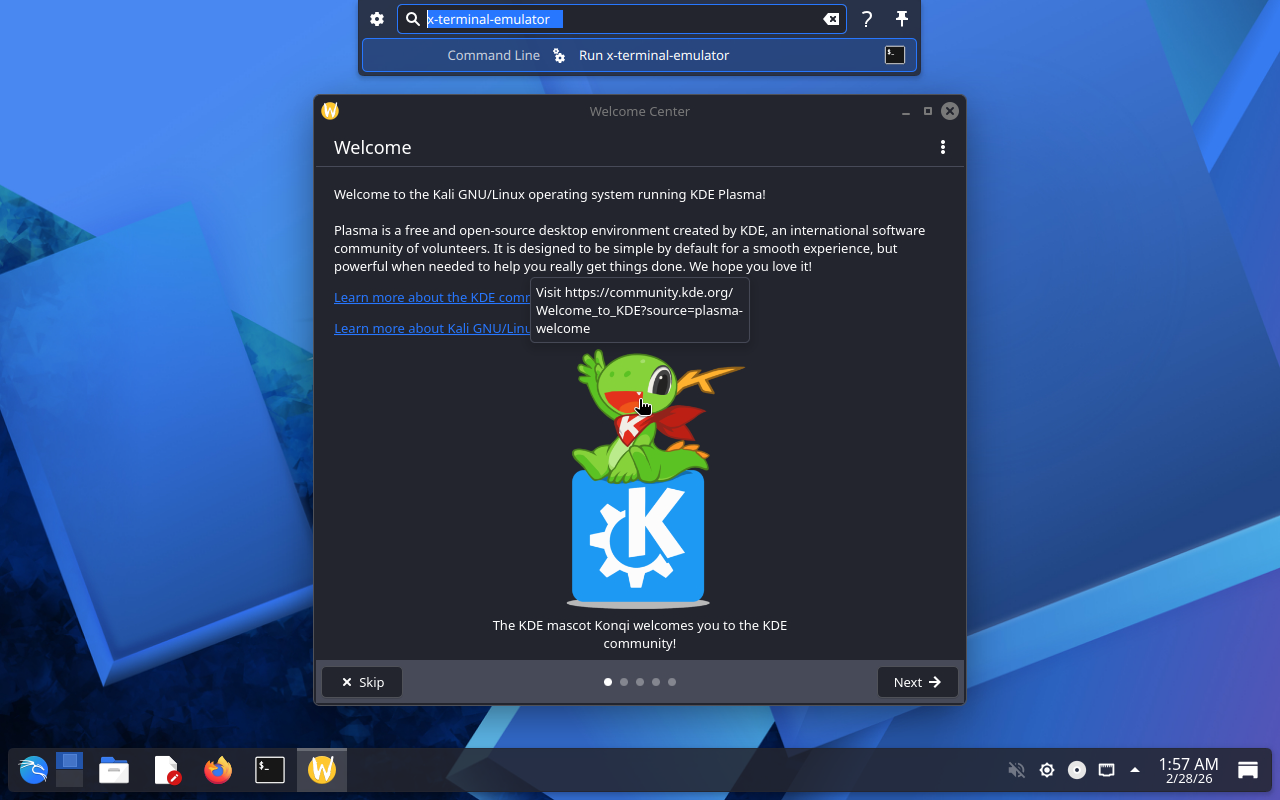The image size is (1280, 800).
Task: Launch Firefox from the taskbar
Action: tap(218, 769)
